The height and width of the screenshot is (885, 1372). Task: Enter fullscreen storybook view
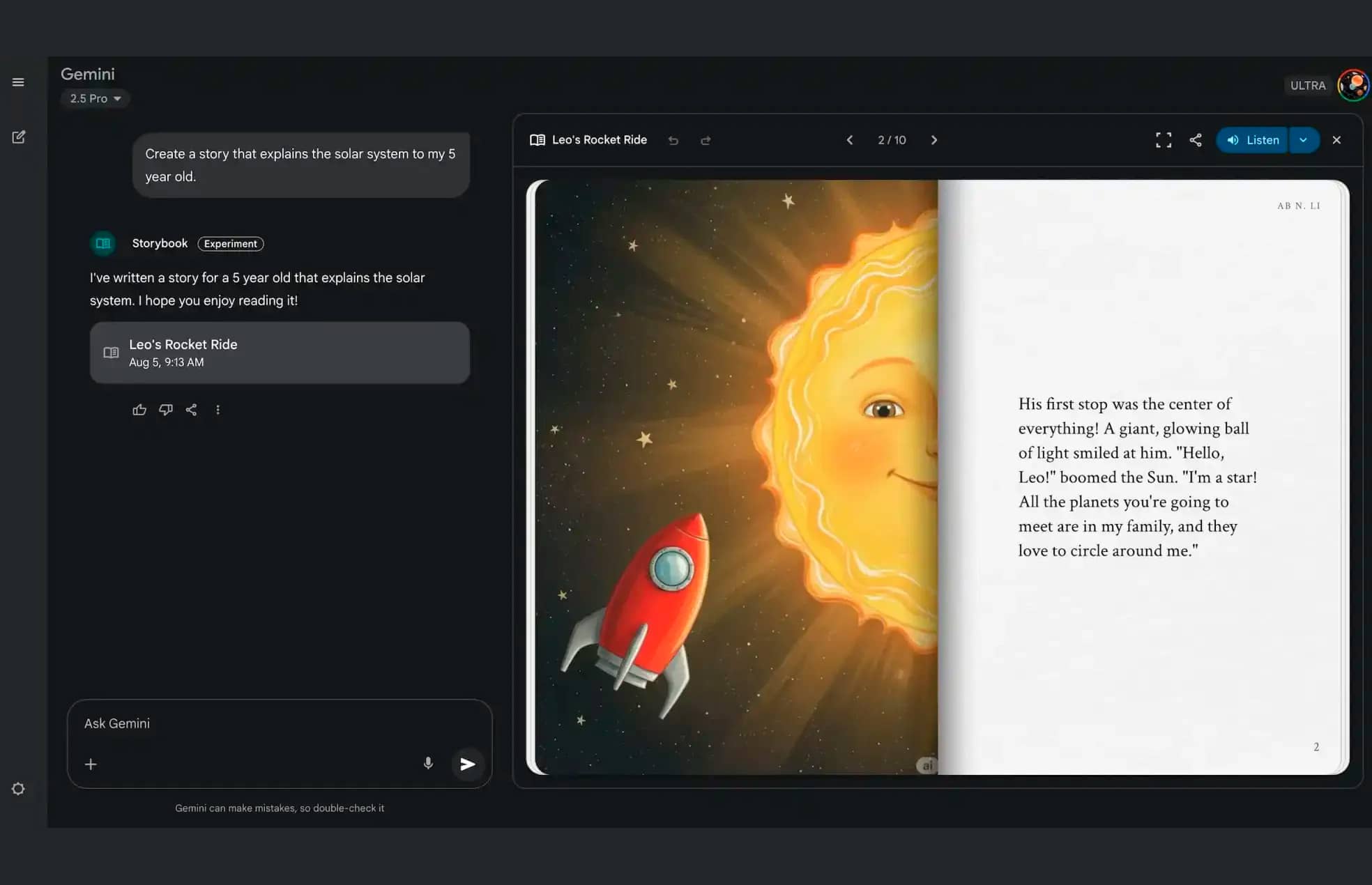(1163, 140)
